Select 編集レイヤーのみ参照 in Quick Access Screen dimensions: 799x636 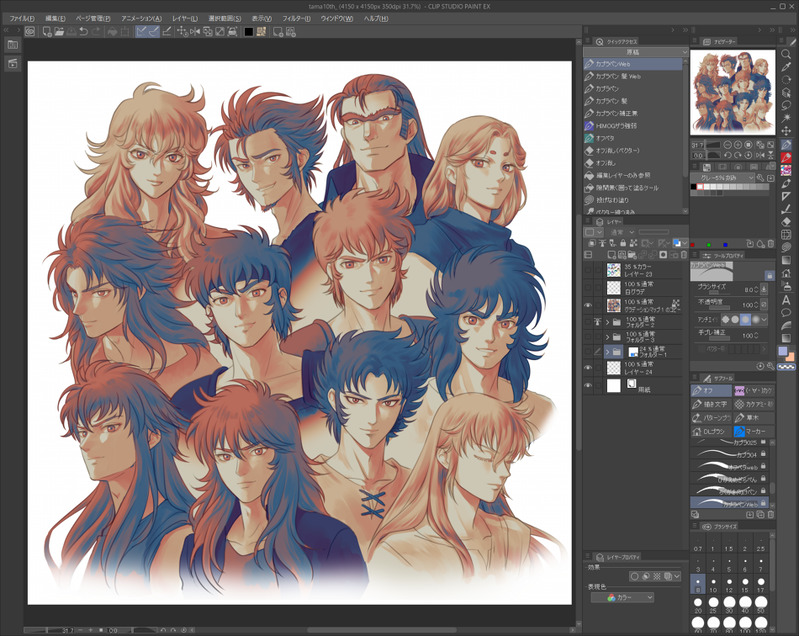(634, 175)
